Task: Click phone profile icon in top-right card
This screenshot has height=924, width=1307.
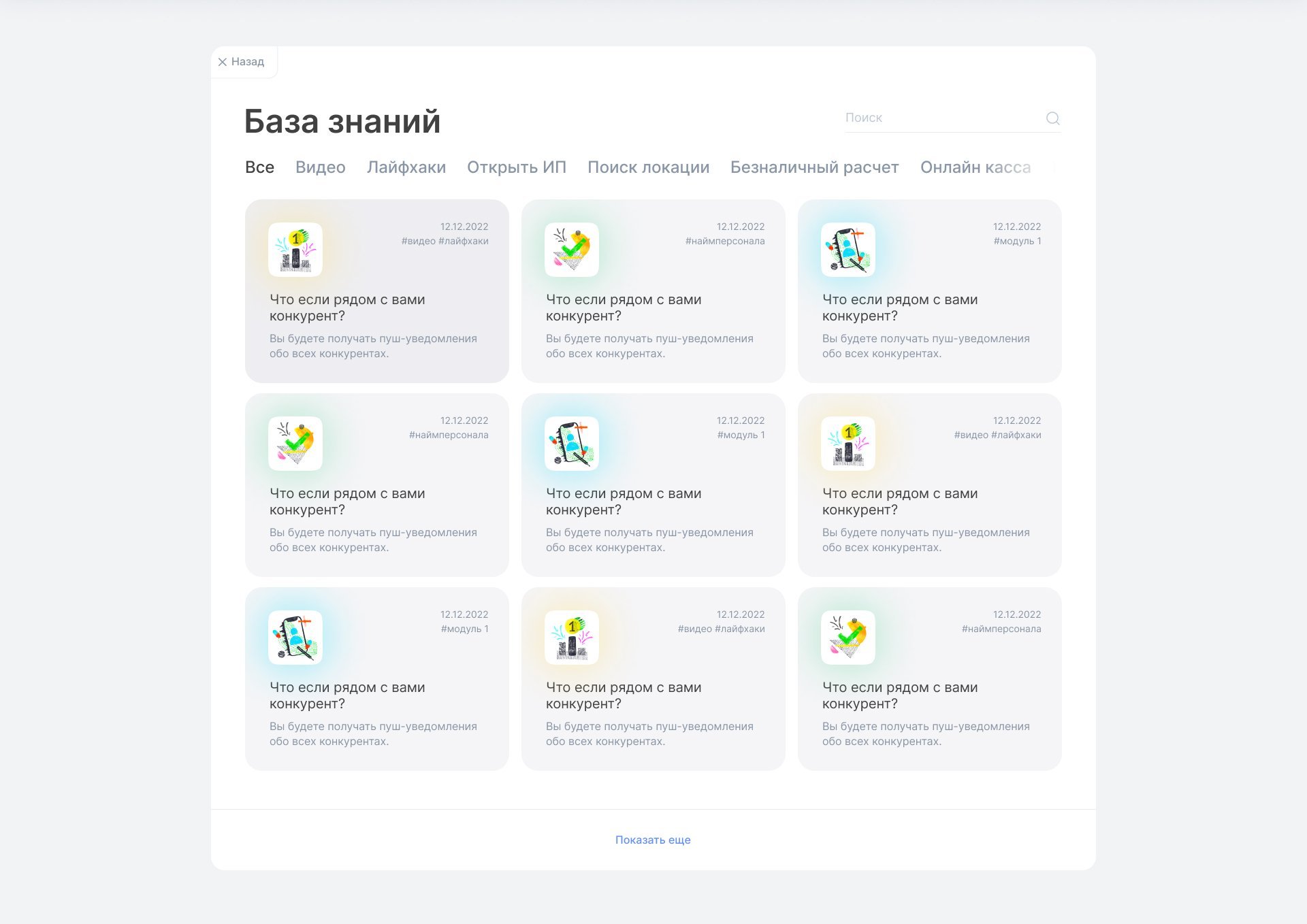Action: [848, 250]
